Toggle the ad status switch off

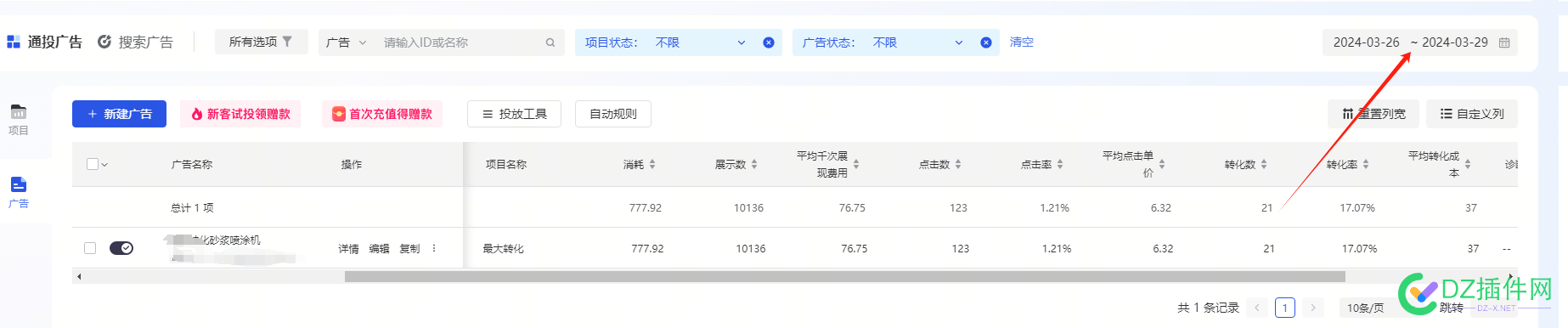pyautogui.click(x=121, y=248)
